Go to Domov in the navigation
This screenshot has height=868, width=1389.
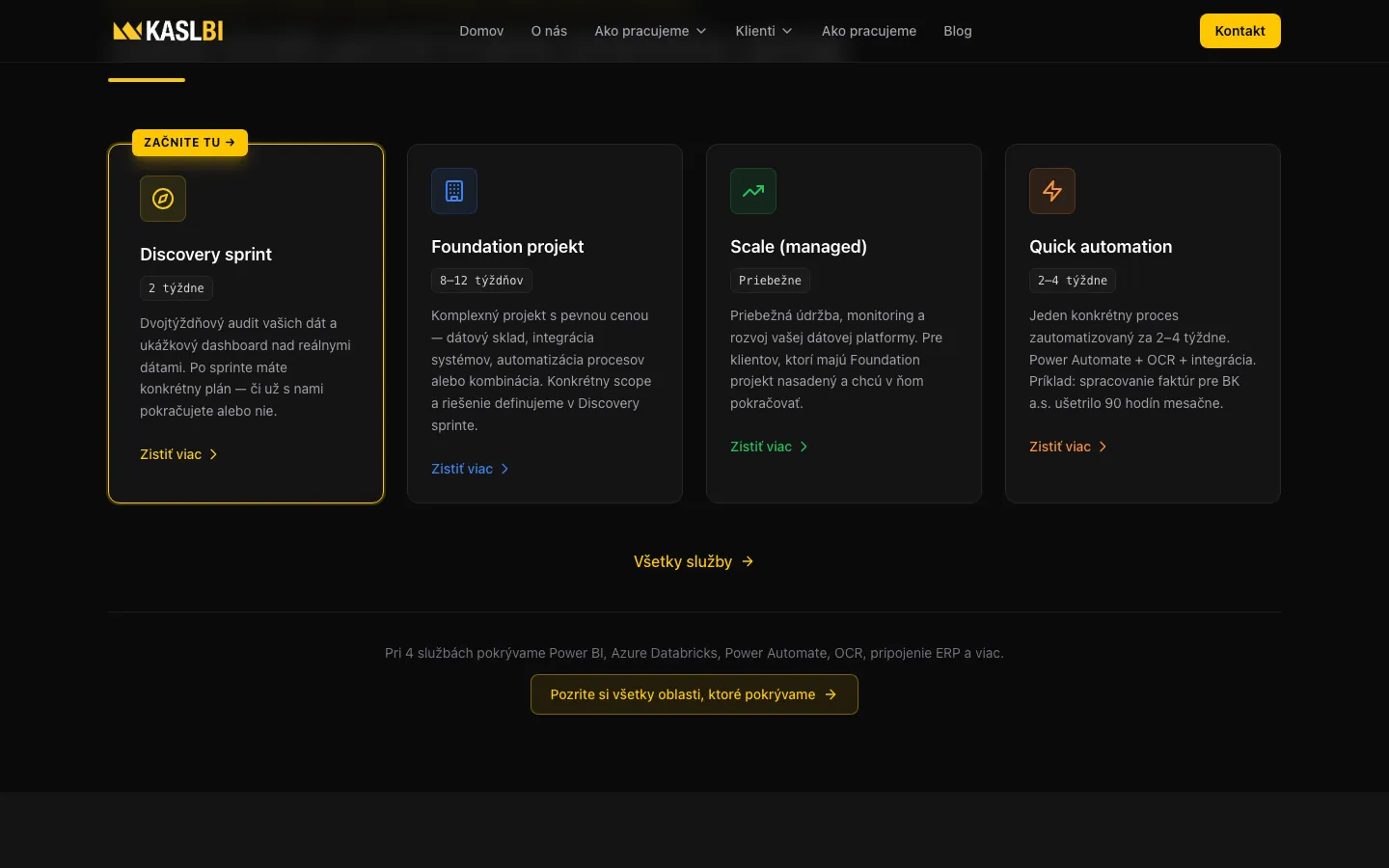pyautogui.click(x=481, y=31)
